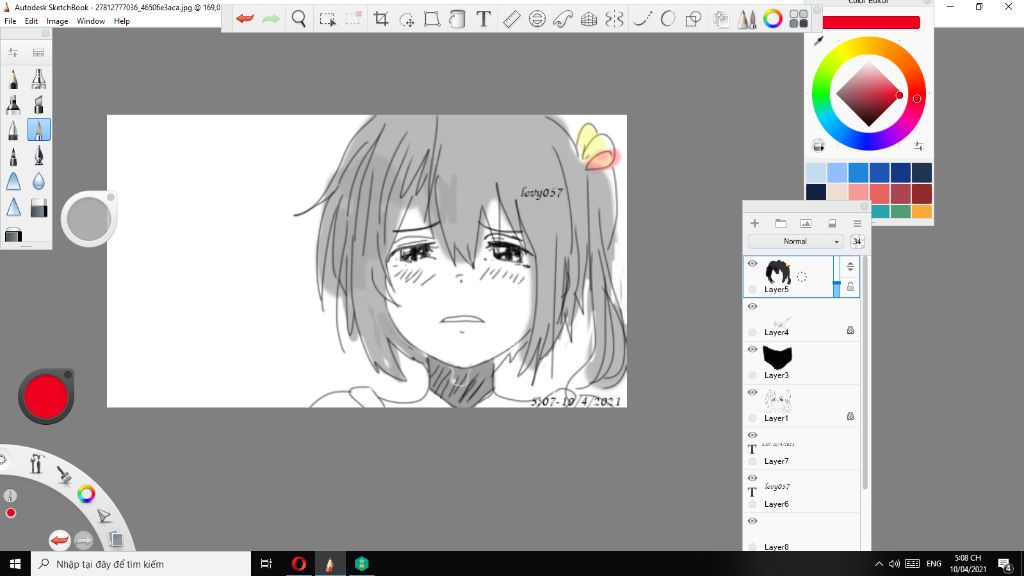
Task: Select the Flood Fill bucket tool
Action: click(x=457, y=19)
